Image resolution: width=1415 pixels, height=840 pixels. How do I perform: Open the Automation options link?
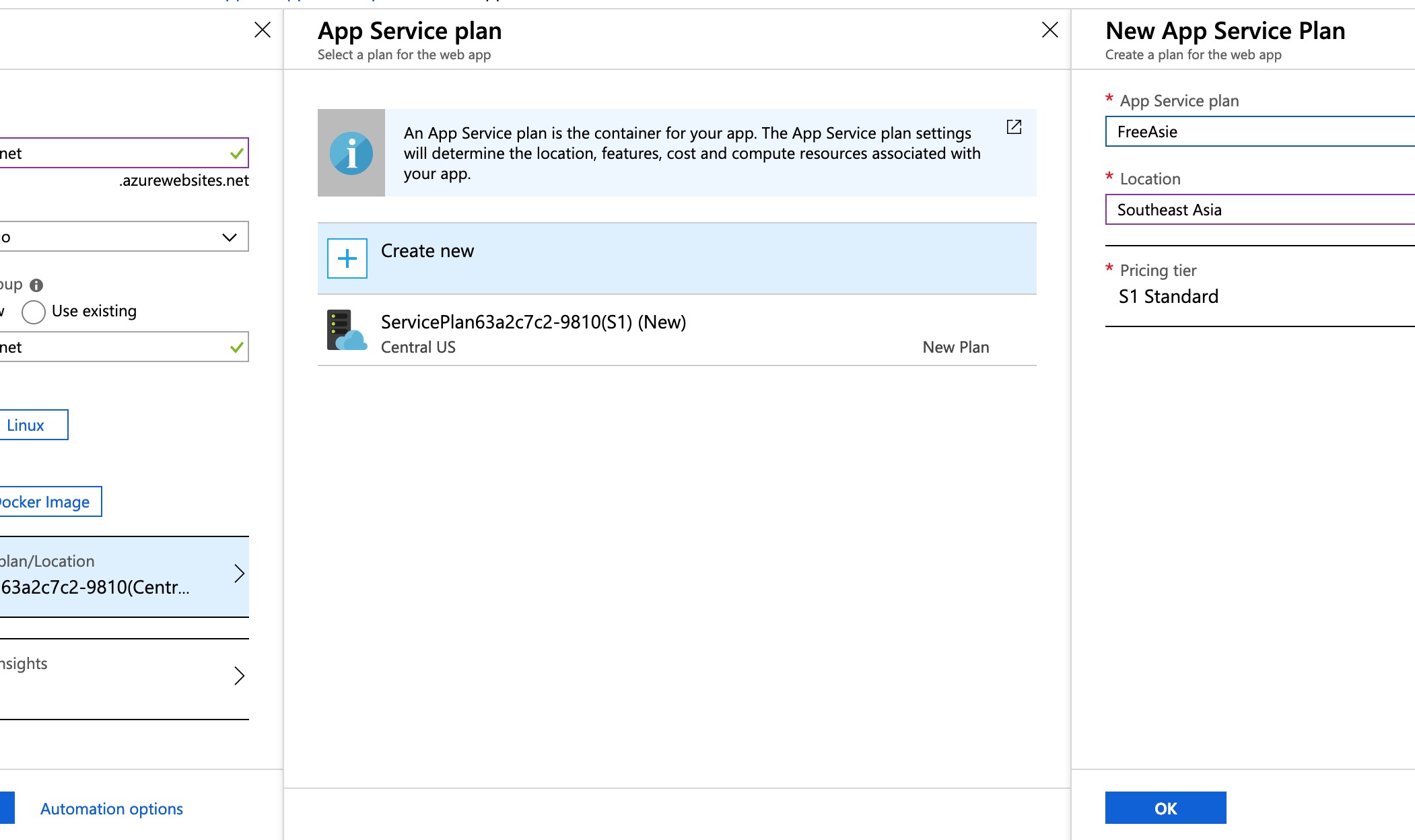112,809
